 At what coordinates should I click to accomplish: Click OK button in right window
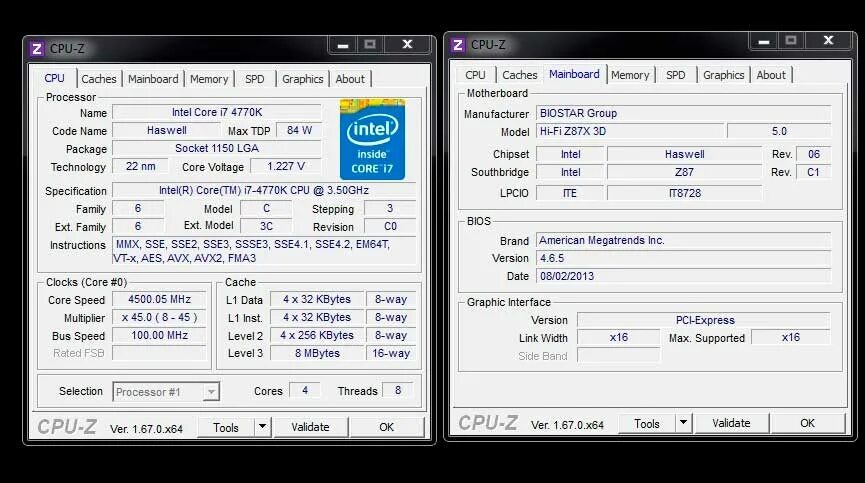(808, 423)
